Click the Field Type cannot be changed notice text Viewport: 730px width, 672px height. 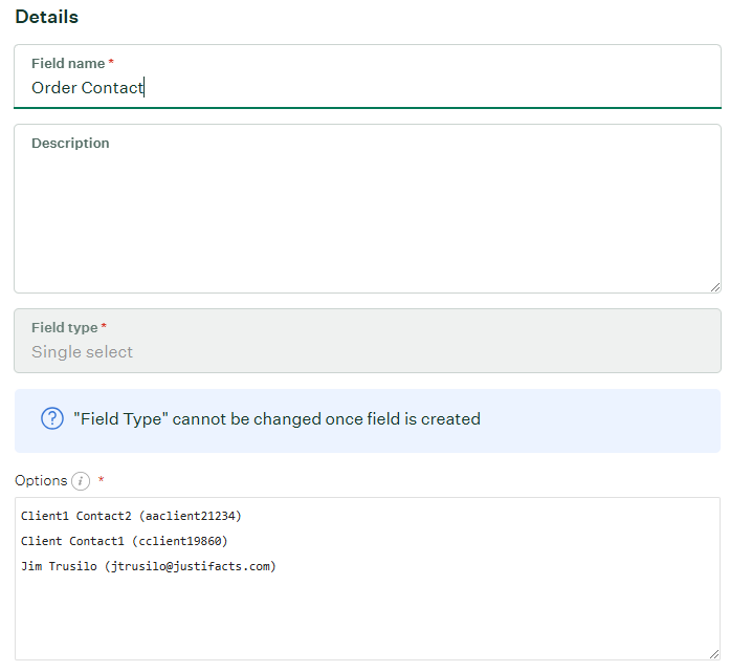277,419
